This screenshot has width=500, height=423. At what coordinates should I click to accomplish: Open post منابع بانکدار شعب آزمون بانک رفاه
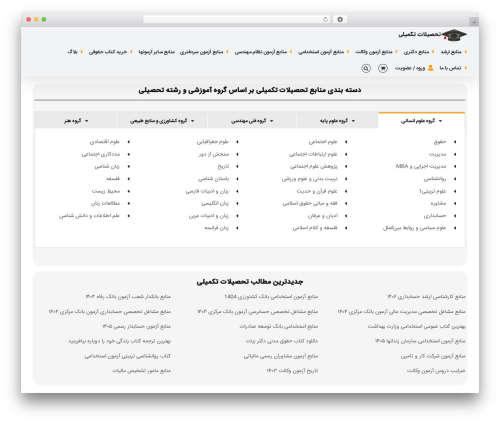(x=128, y=297)
